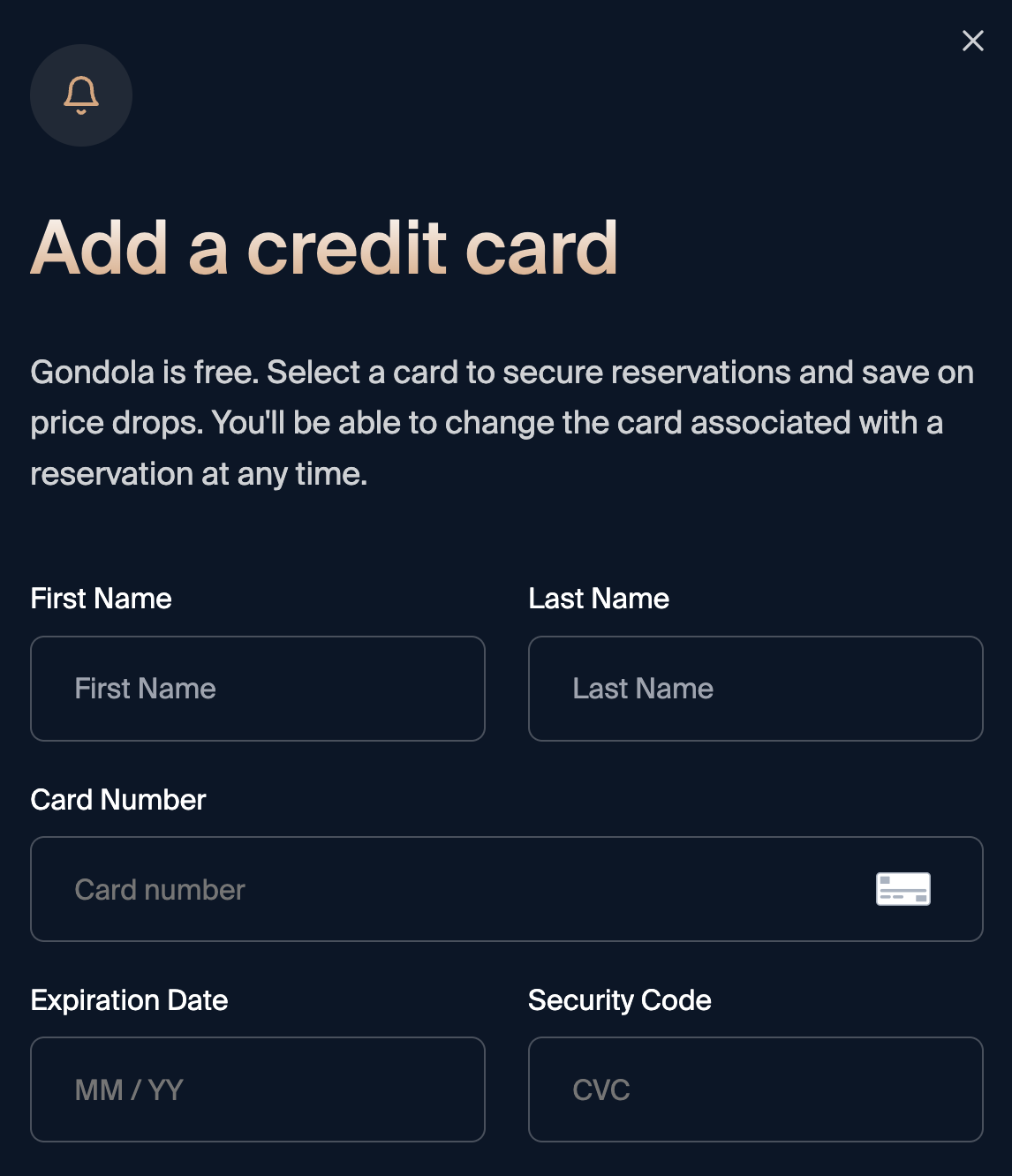1012x1176 pixels.
Task: Select the MM / YY expiration field
Action: (x=258, y=1089)
